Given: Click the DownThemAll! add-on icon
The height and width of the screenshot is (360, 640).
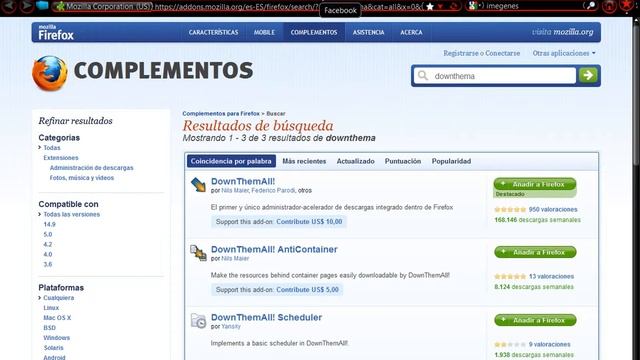Looking at the screenshot, I should (198, 184).
